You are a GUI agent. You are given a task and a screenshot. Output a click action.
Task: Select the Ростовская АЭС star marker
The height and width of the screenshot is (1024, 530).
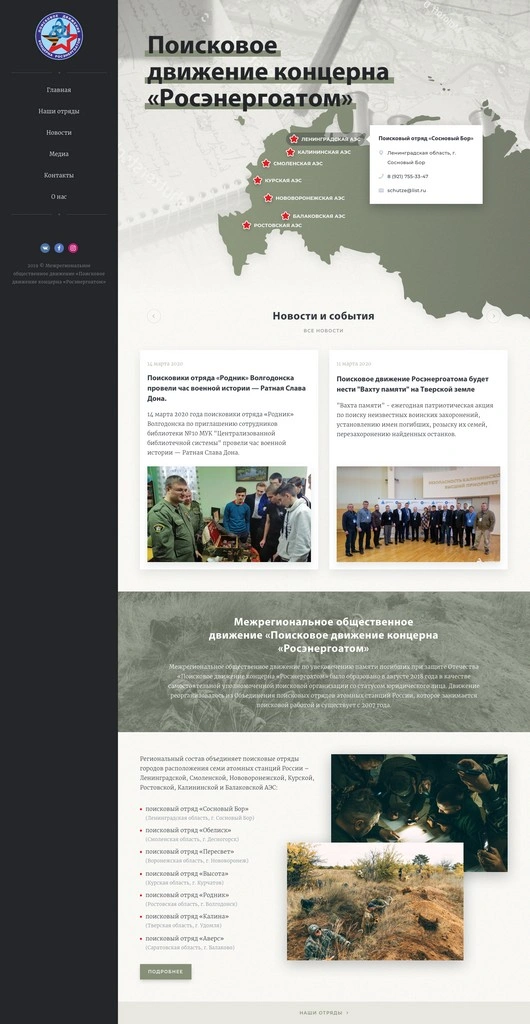tap(247, 225)
